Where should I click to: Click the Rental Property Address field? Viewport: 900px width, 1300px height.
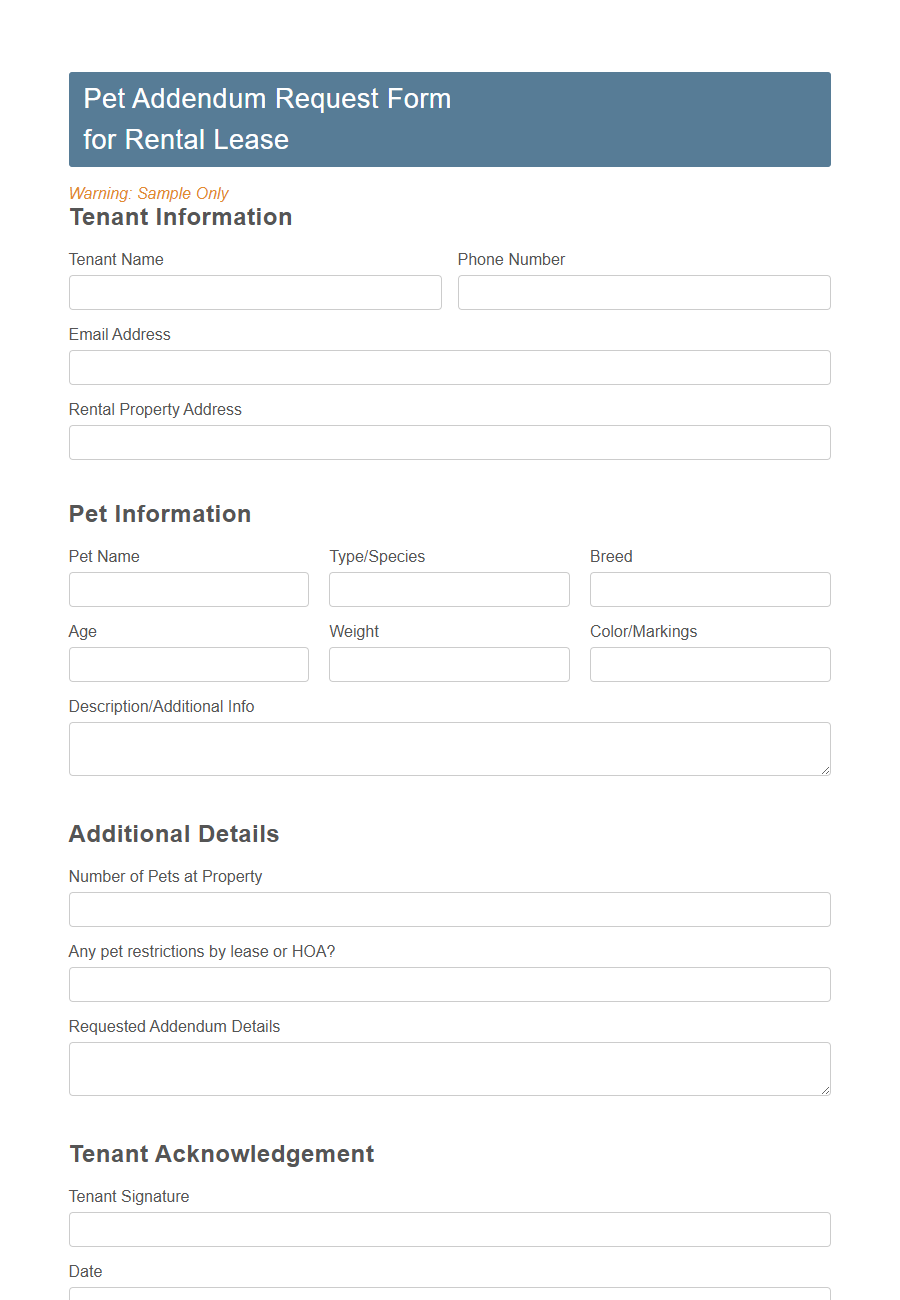pos(449,442)
